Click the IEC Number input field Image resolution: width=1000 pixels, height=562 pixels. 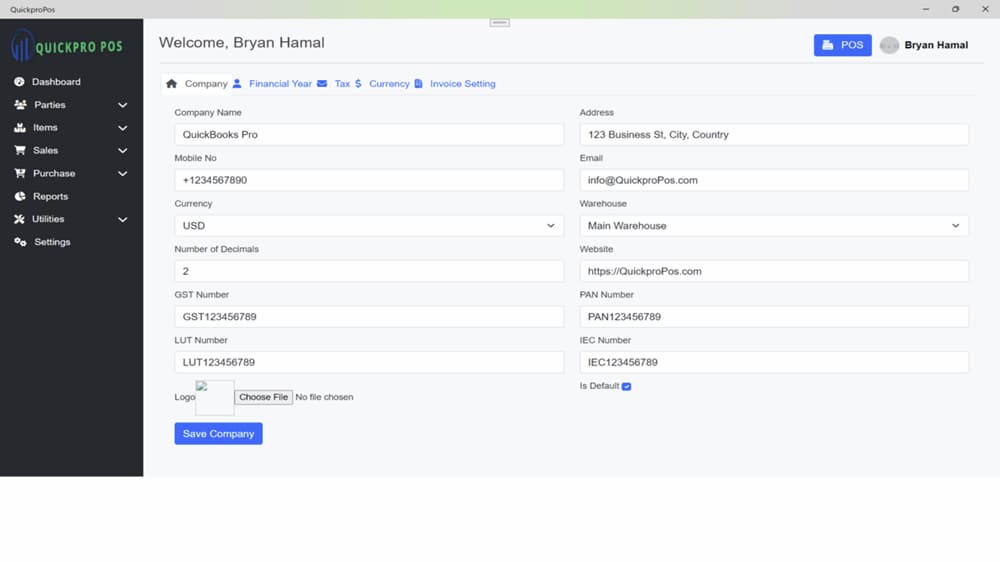pos(774,362)
